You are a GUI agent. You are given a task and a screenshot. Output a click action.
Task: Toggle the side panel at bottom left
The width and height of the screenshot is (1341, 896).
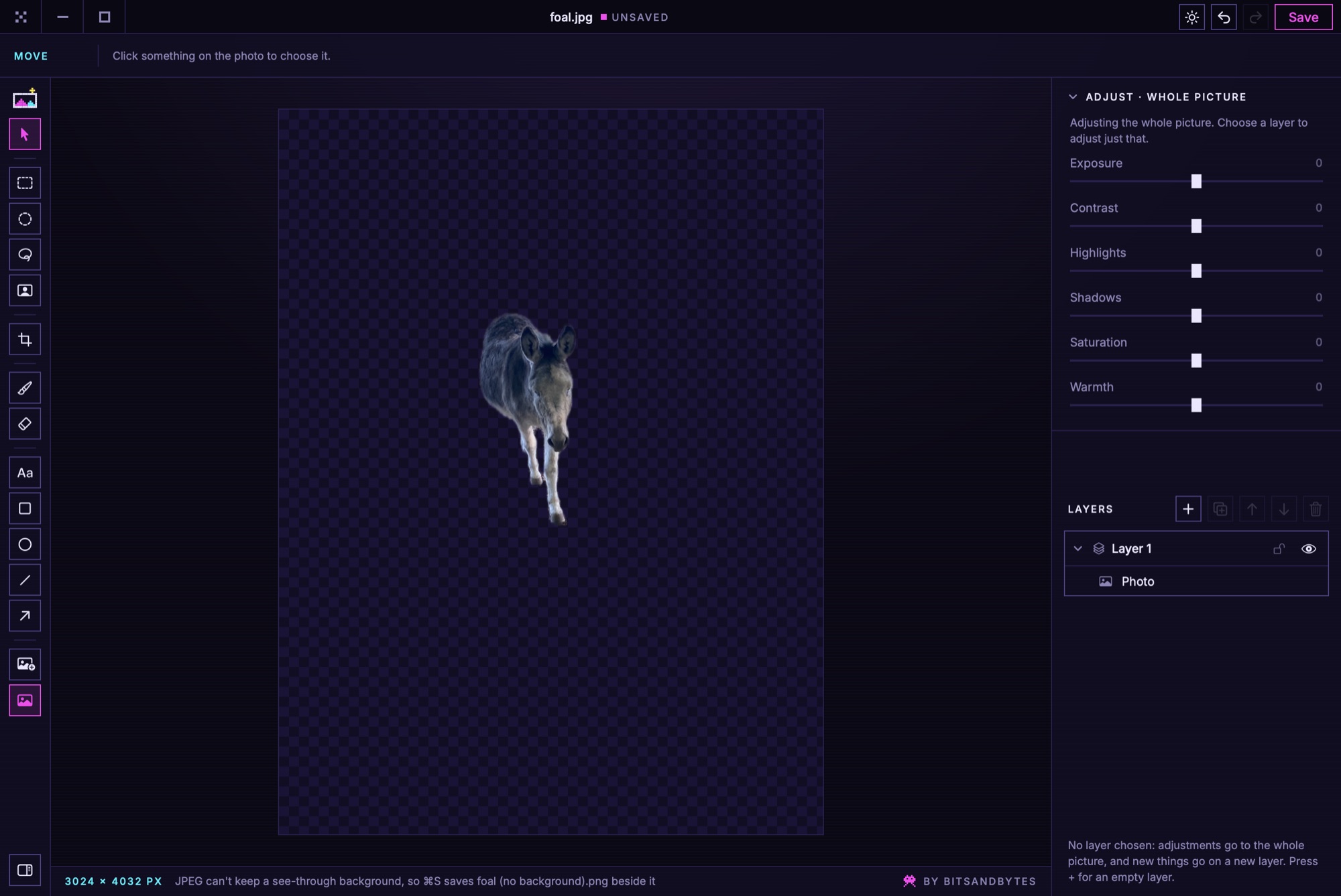(25, 870)
